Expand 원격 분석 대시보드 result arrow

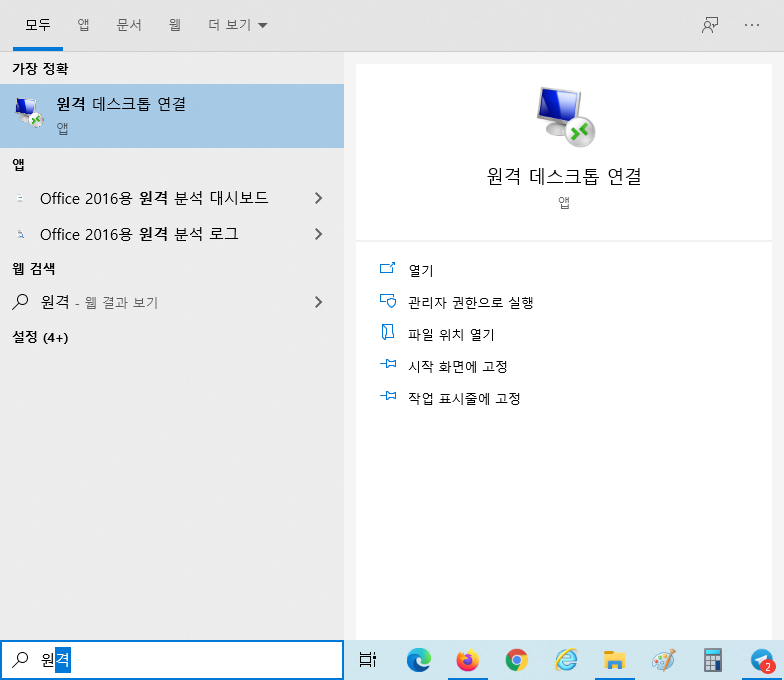click(318, 198)
